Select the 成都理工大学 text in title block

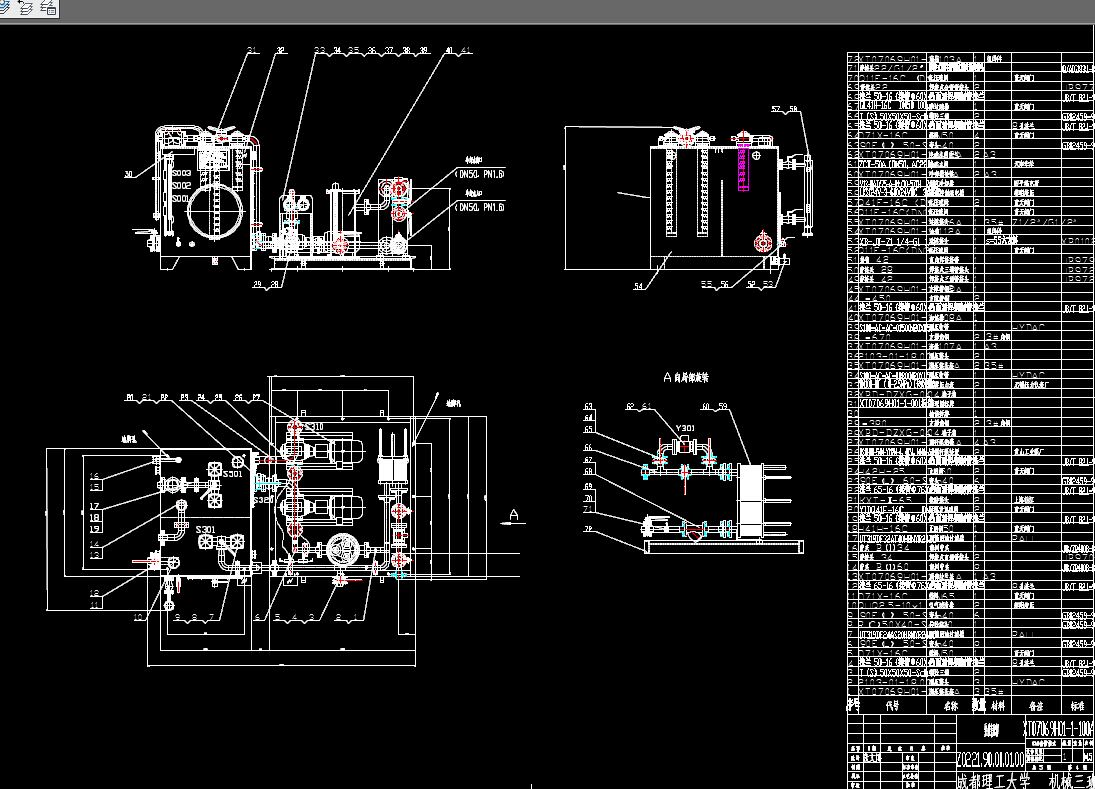click(993, 781)
